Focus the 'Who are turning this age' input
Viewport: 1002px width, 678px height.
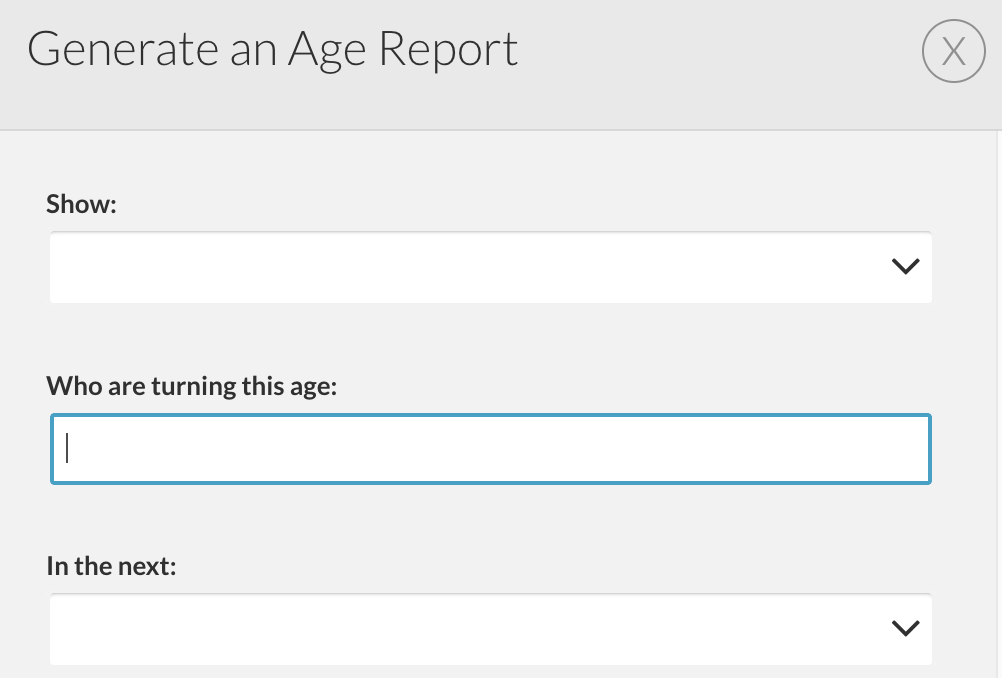coord(491,449)
